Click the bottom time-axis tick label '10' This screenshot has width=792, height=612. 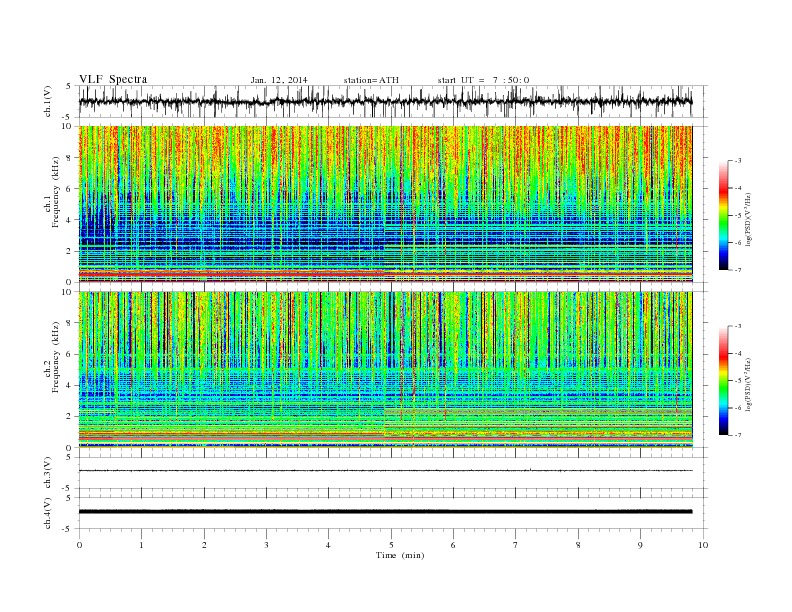click(x=703, y=545)
